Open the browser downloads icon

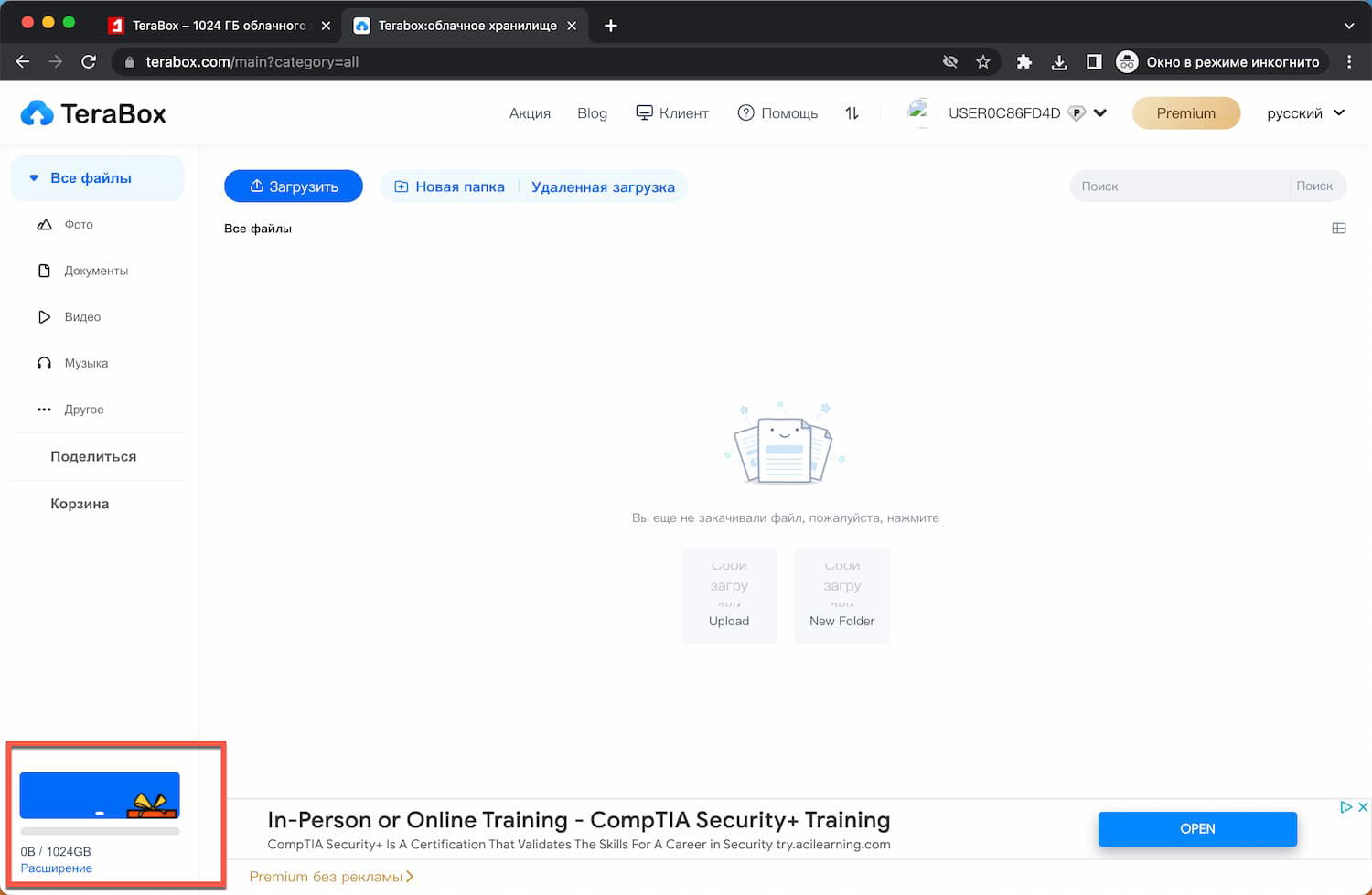tap(1059, 61)
